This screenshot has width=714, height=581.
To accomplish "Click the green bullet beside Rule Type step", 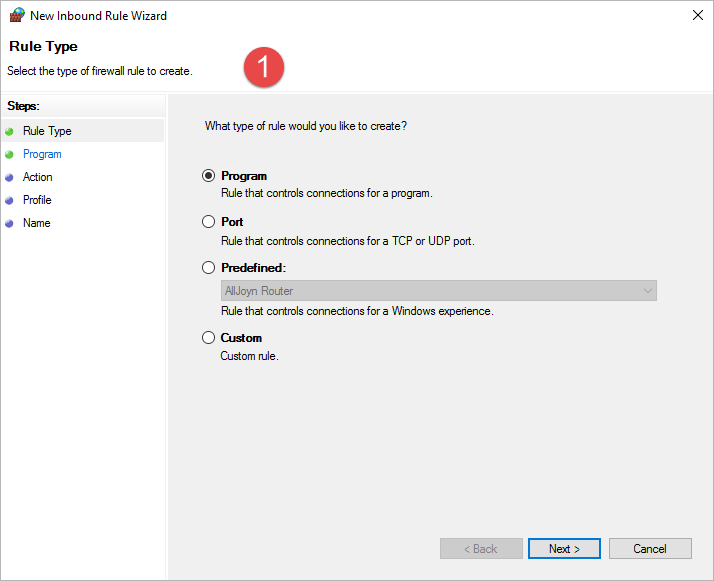I will pos(9,132).
